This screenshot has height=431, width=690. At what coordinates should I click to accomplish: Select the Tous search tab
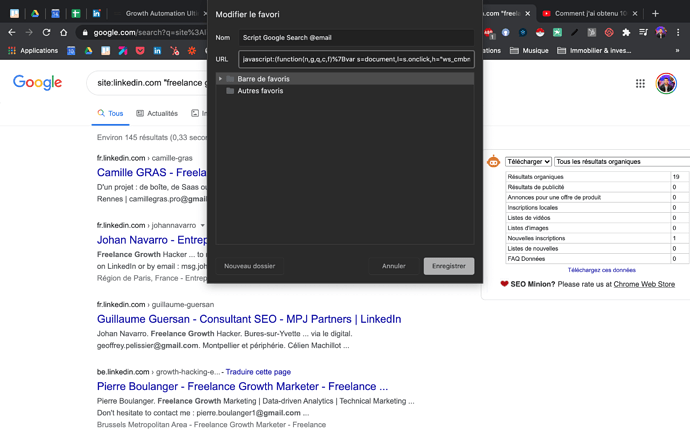(x=110, y=114)
